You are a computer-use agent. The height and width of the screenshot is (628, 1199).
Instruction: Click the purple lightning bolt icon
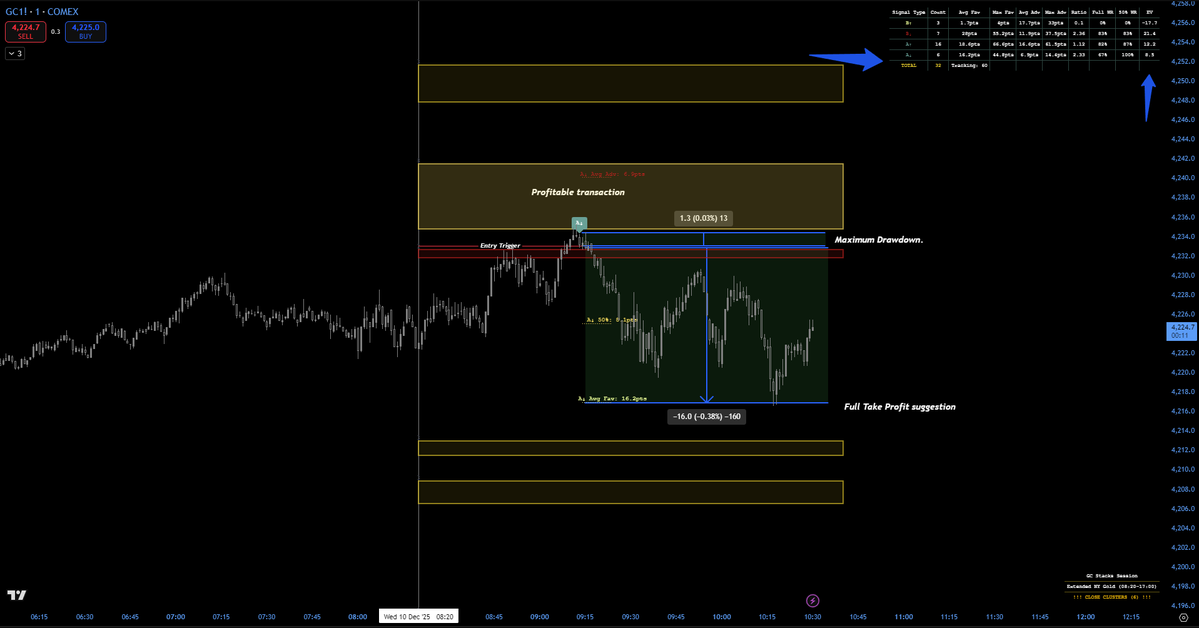coord(812,600)
